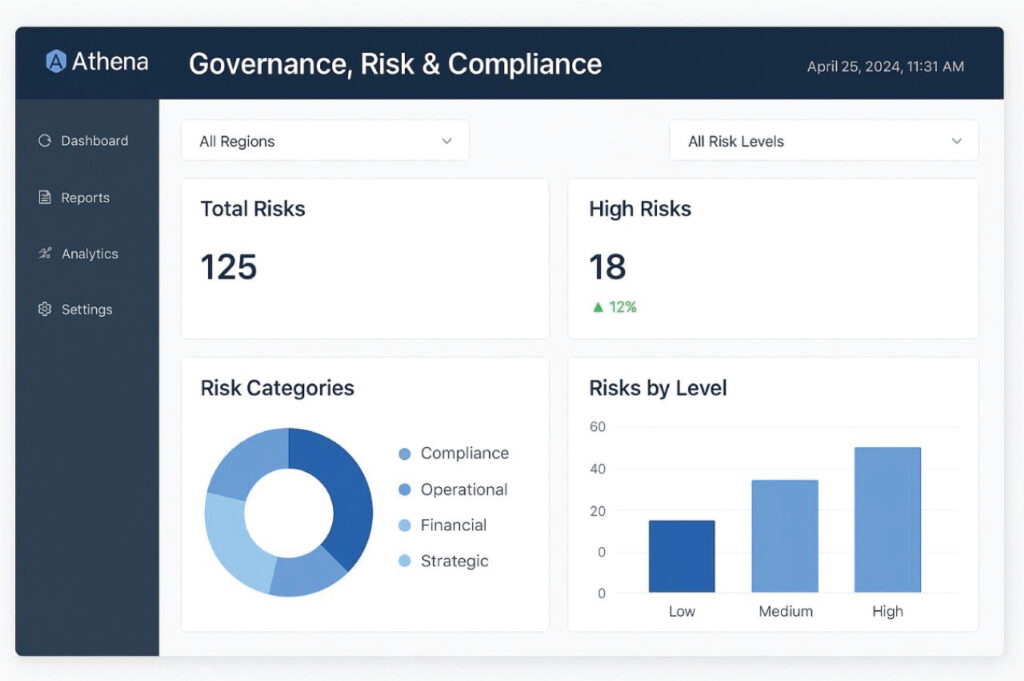Expand the All Risk Levels dropdown
Viewport: 1024px width, 681px height.
point(823,141)
